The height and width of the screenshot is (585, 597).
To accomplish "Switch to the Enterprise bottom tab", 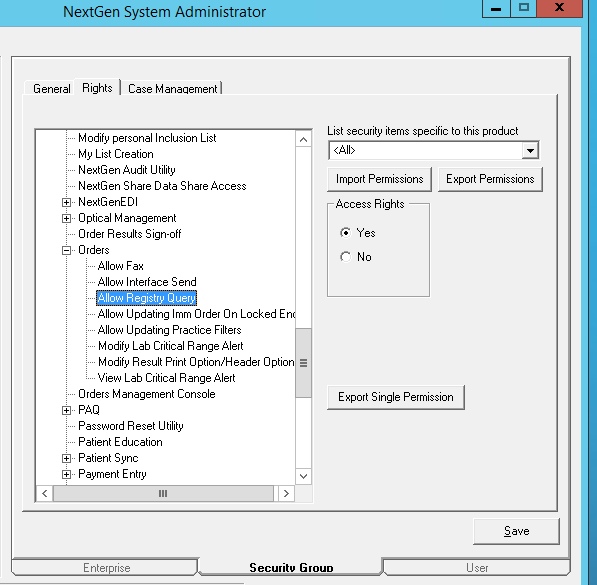I will click(107, 567).
